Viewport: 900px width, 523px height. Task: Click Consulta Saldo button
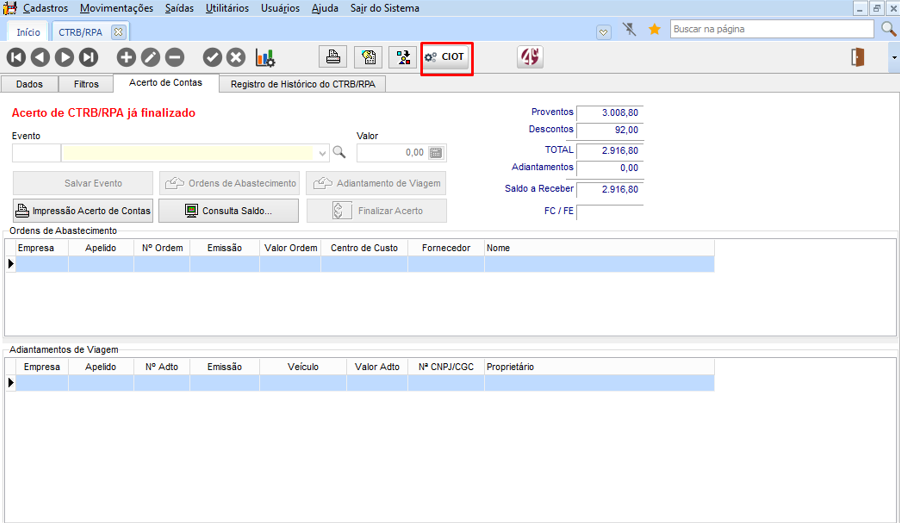coord(228,211)
